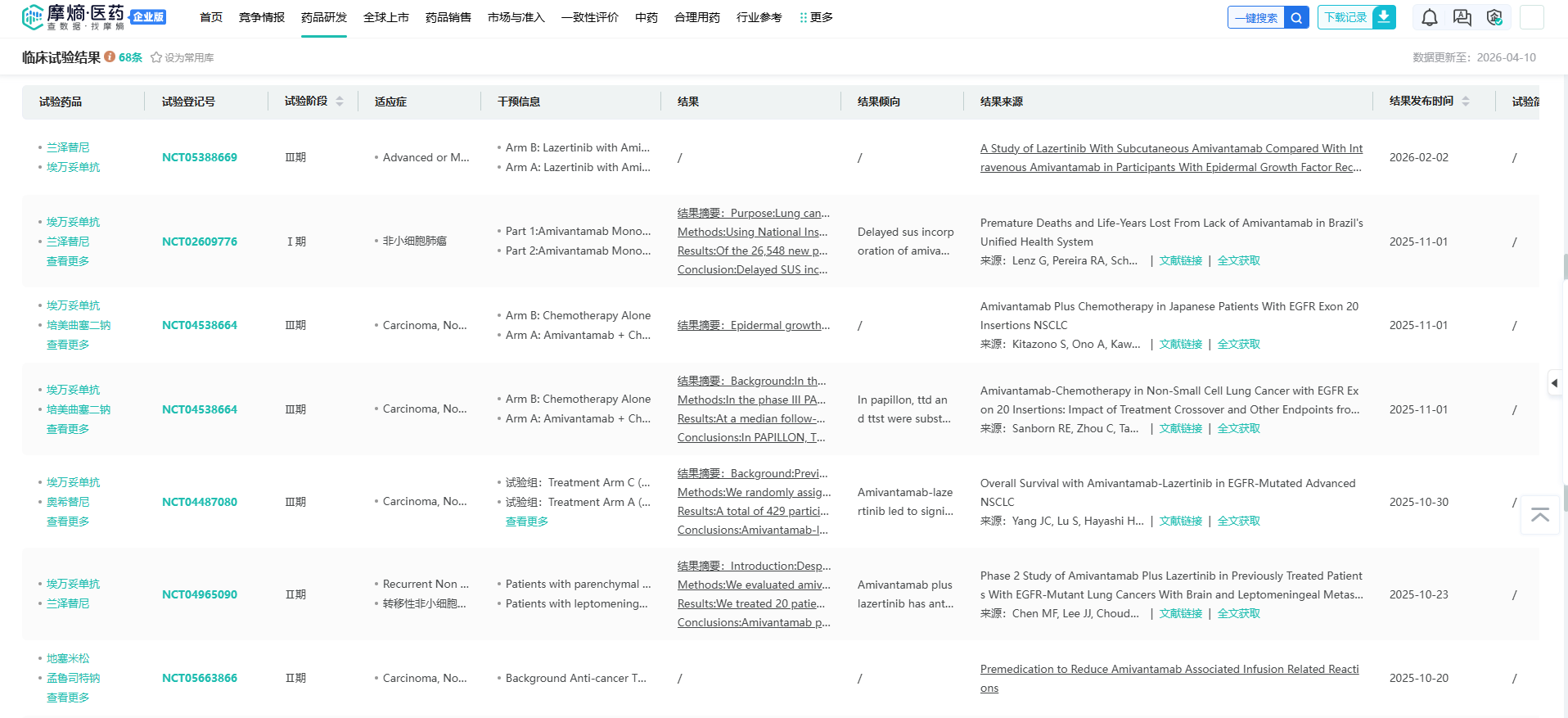Viewport: 1568px width, 718px height.
Task: Click the 一键搜索 search box
Action: (x=1256, y=17)
